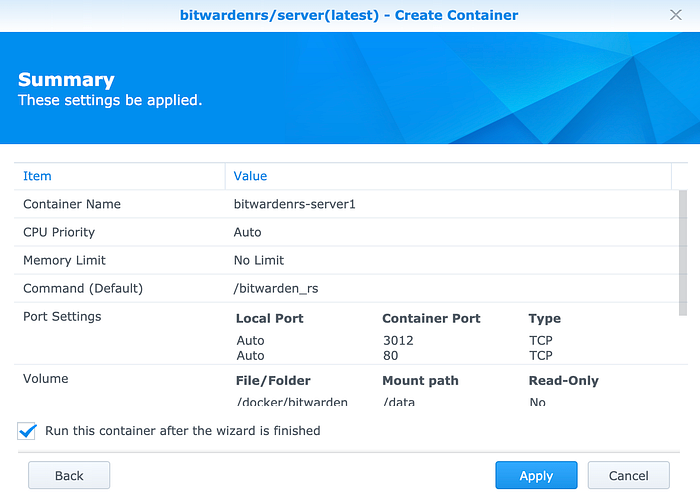The image size is (700, 496).
Task: Select container port 80
Action: [x=391, y=356]
